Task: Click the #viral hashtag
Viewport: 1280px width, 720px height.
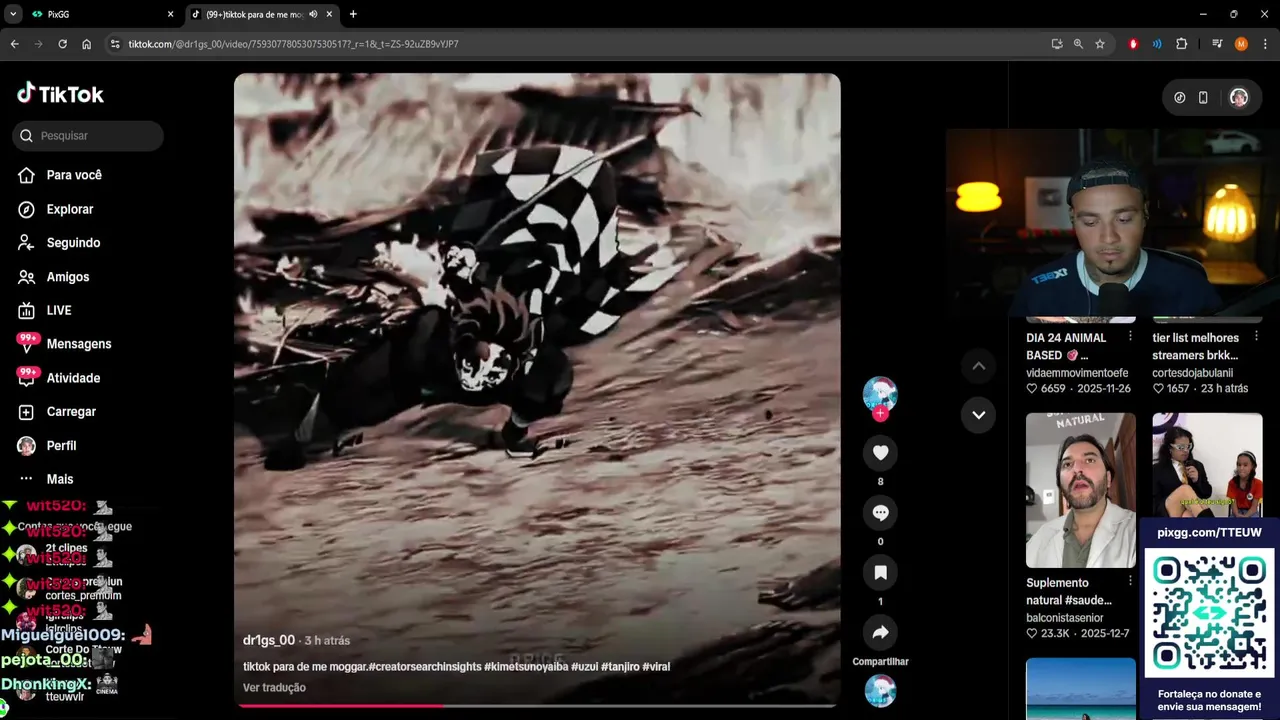Action: (x=656, y=667)
